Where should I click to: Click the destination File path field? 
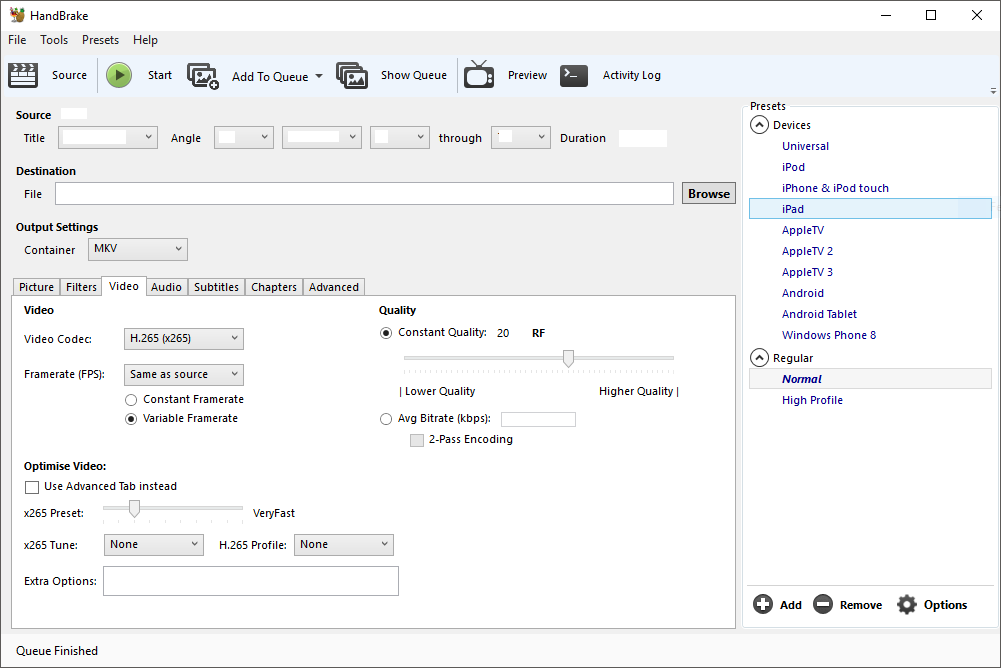364,194
